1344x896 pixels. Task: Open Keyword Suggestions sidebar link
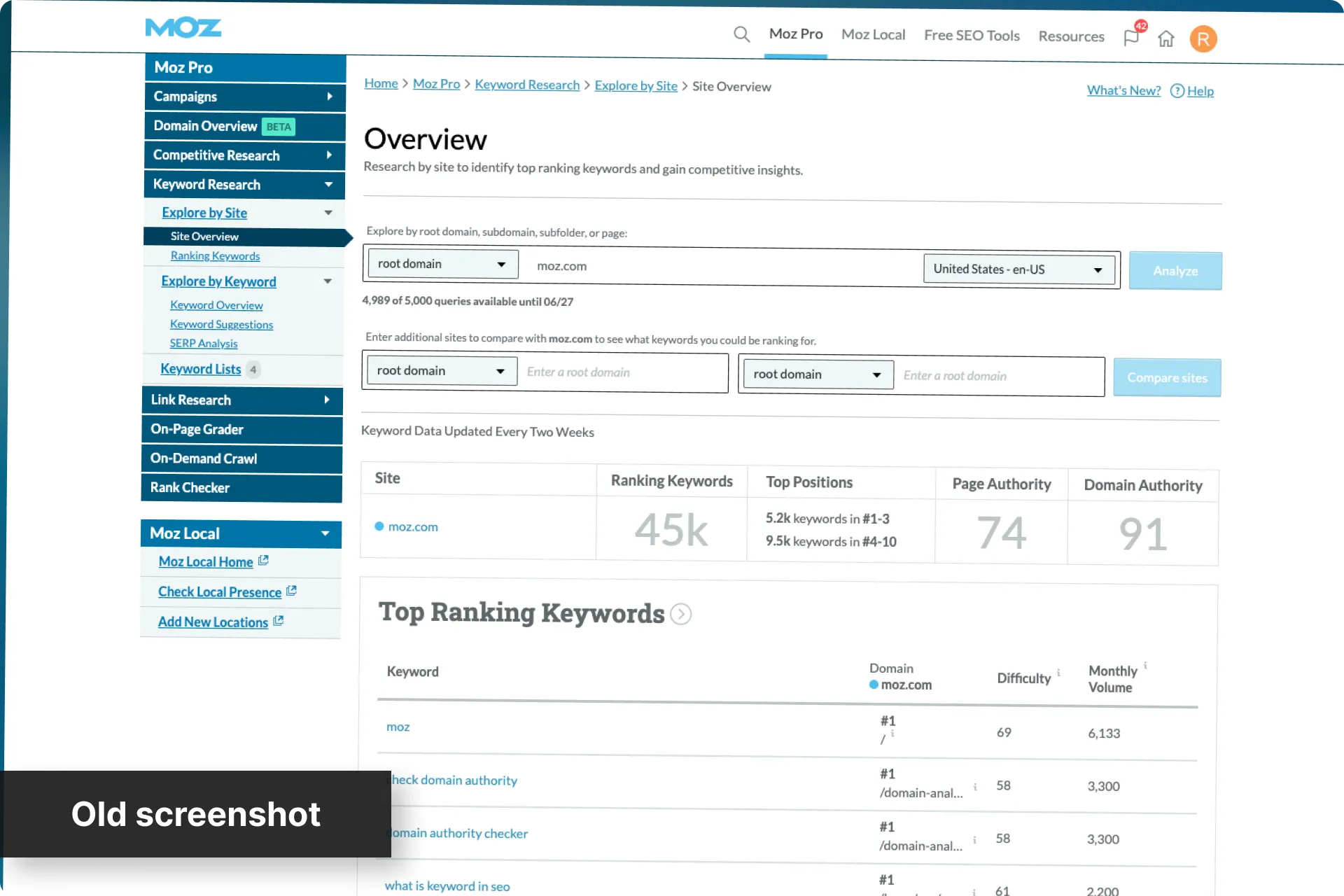point(221,324)
